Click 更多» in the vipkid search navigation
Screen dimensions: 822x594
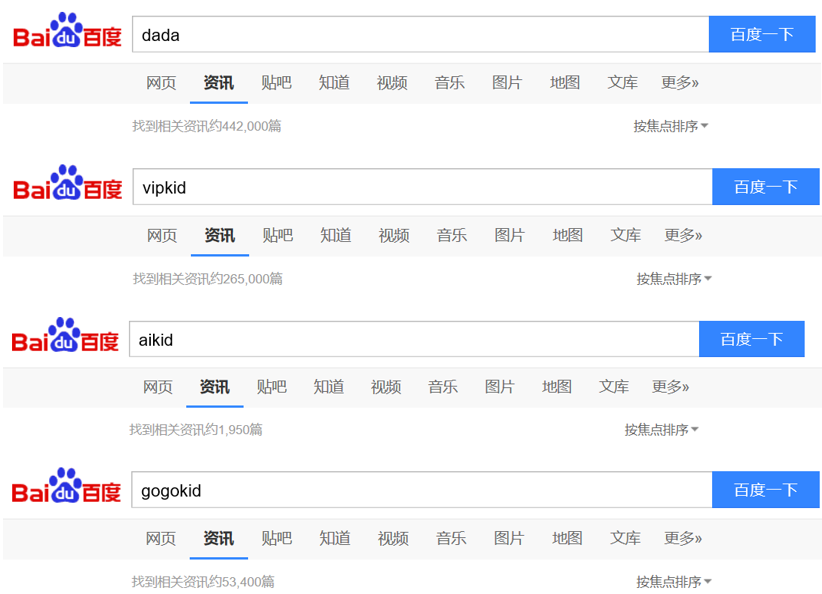click(x=683, y=235)
